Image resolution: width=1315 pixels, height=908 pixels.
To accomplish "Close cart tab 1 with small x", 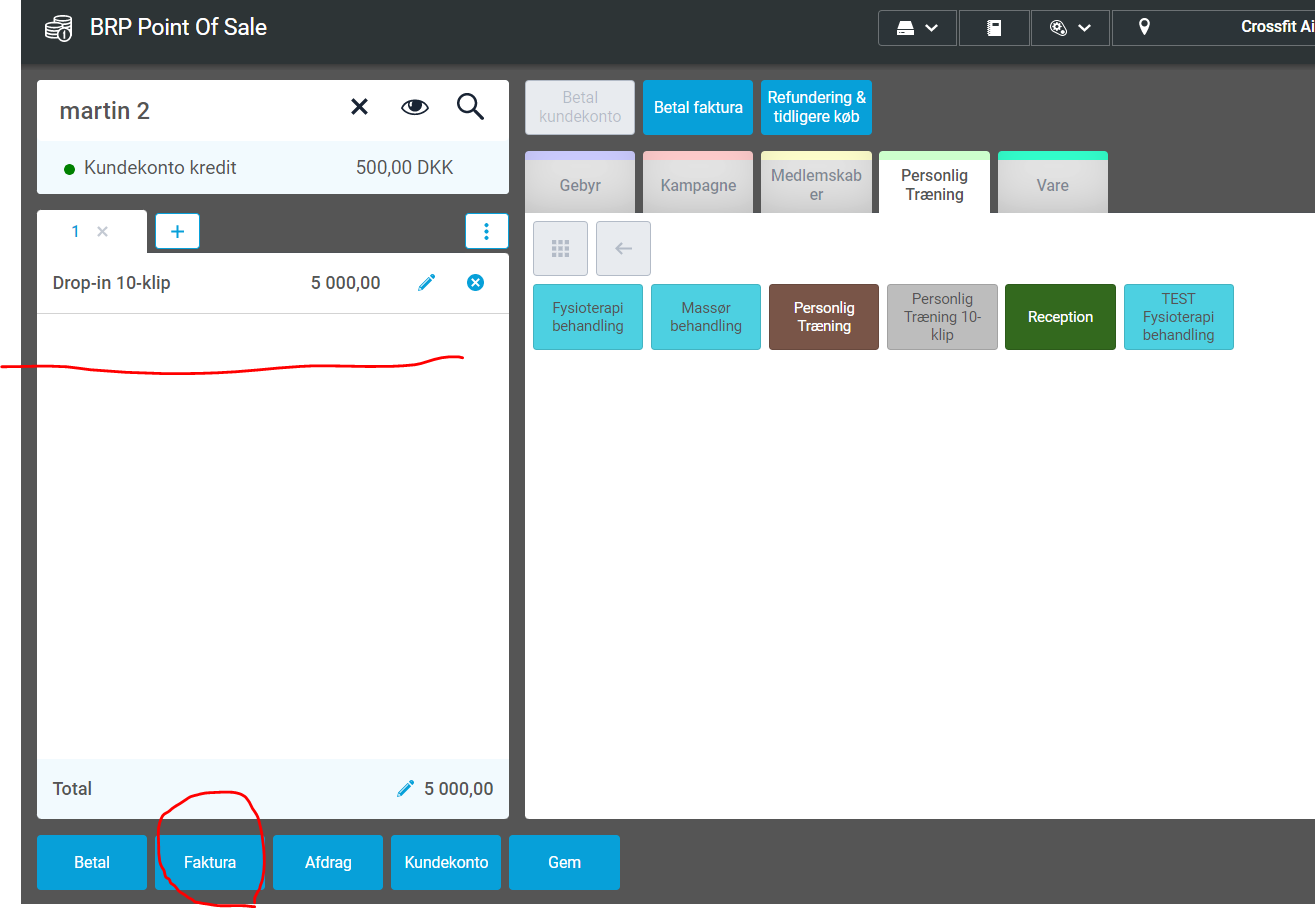I will pyautogui.click(x=102, y=232).
